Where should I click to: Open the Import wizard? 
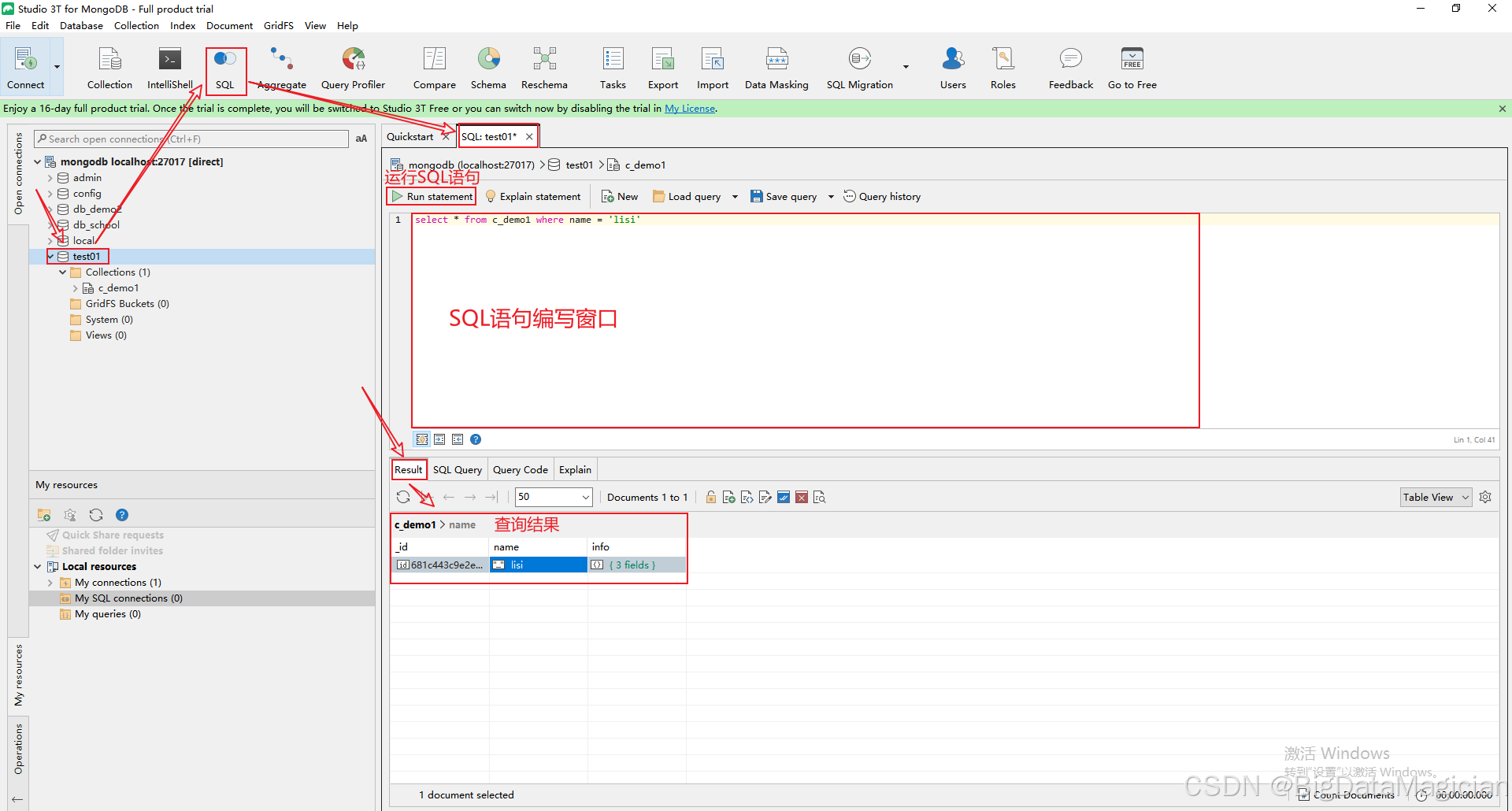(713, 69)
